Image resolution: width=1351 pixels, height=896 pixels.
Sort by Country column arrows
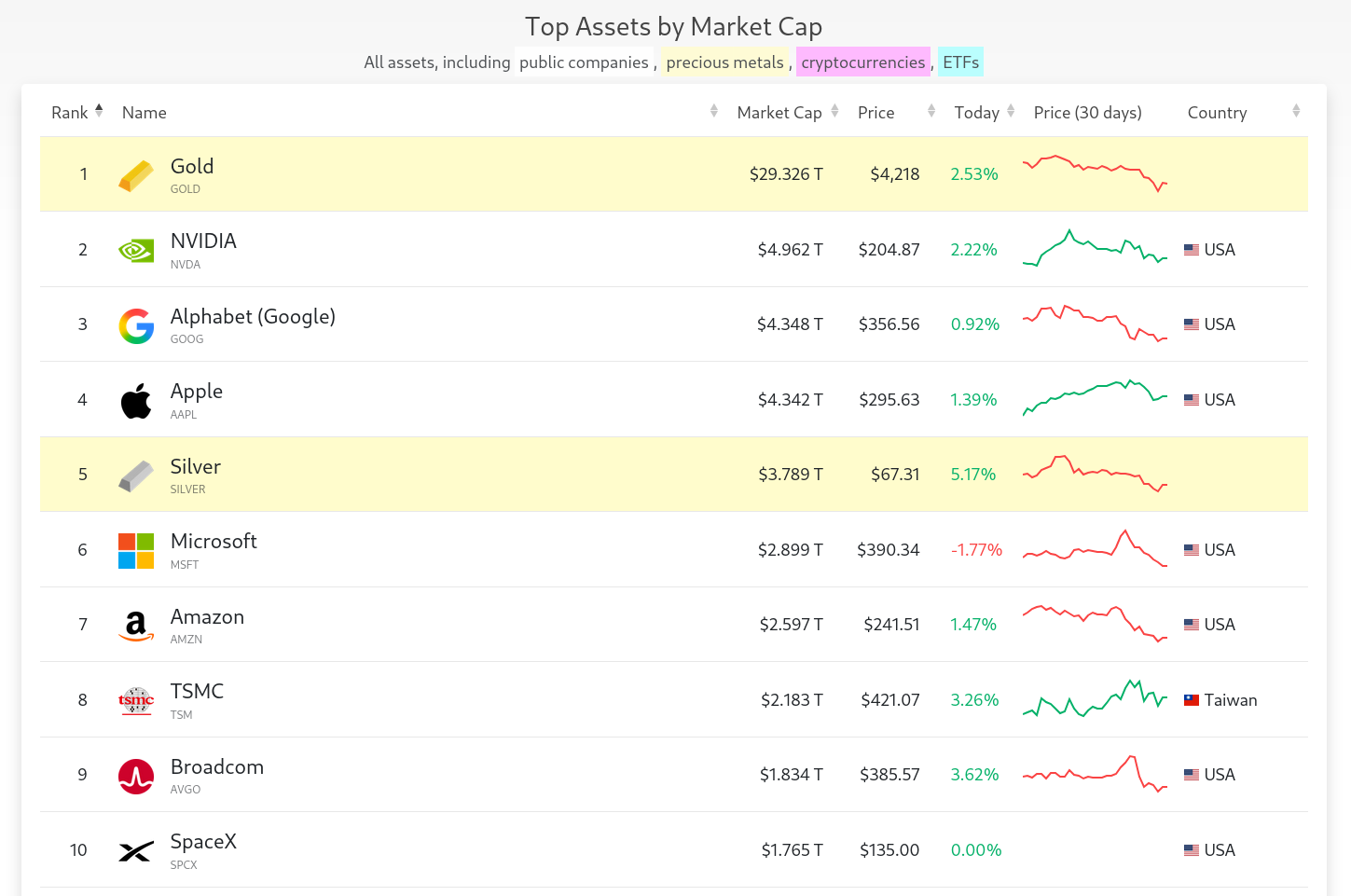coord(1296,111)
